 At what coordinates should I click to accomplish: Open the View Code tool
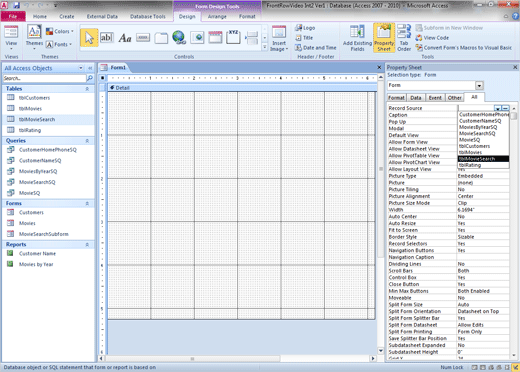432,38
